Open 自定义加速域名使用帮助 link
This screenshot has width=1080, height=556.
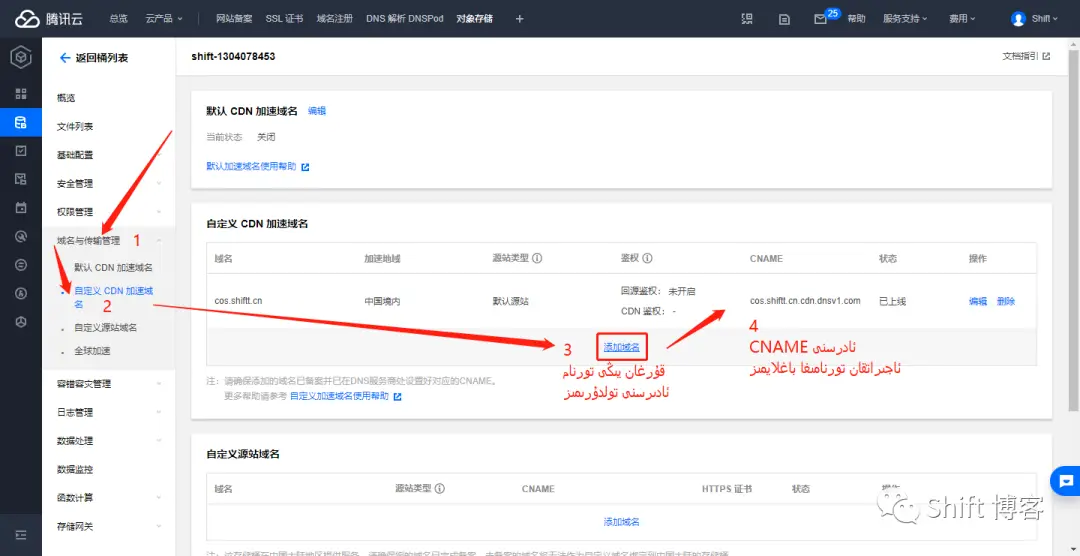coord(340,396)
